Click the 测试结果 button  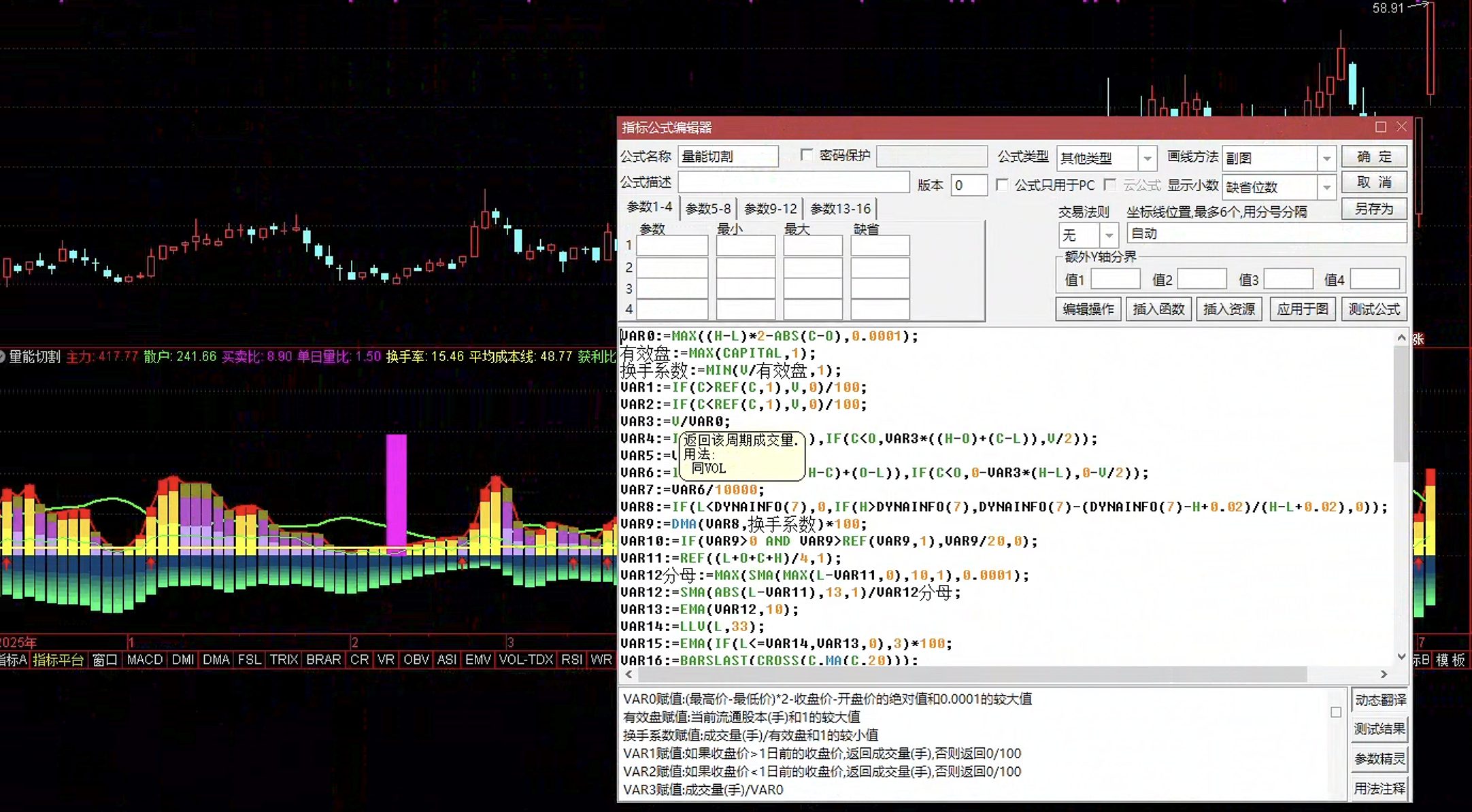pyautogui.click(x=1379, y=729)
